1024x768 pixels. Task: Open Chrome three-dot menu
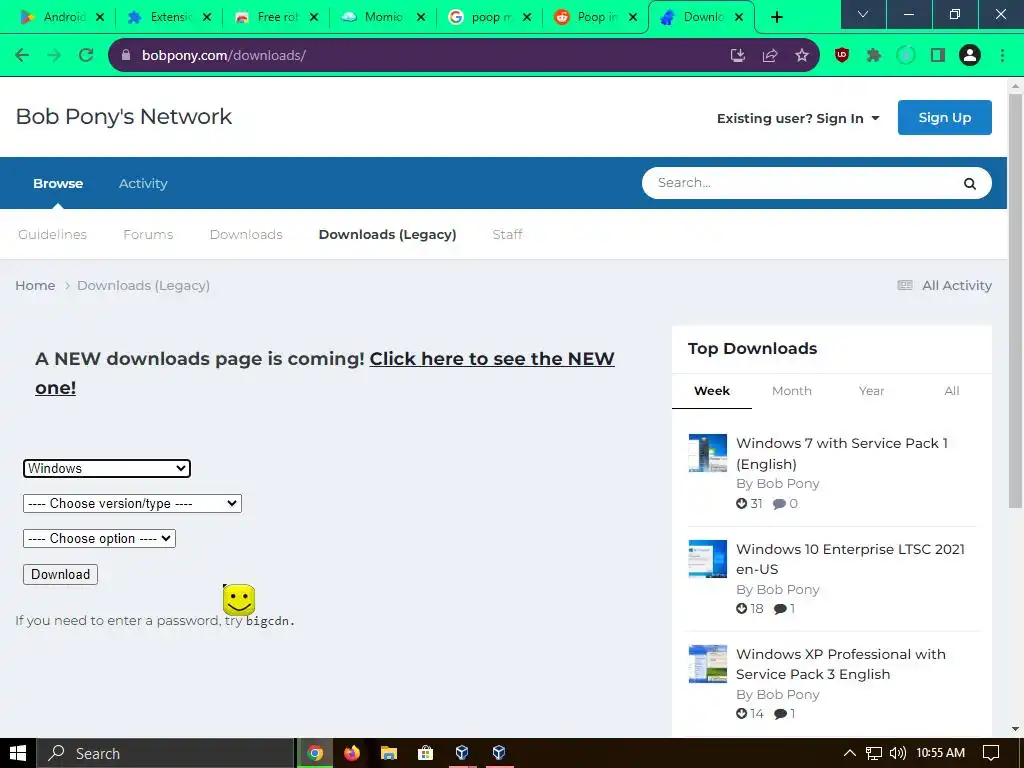click(x=1002, y=56)
